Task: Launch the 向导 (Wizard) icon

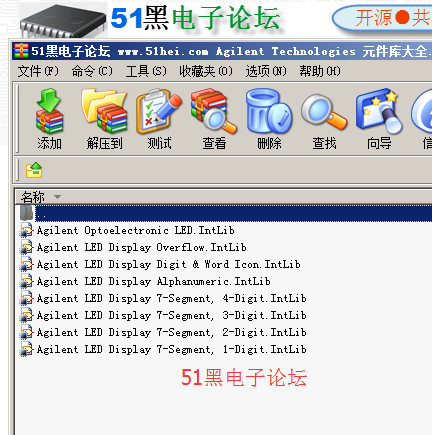Action: (x=379, y=118)
